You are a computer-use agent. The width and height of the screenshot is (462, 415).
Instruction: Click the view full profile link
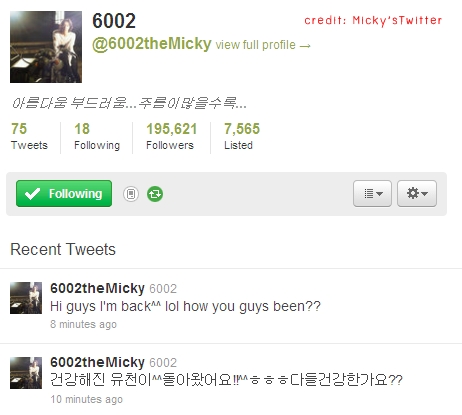[x=263, y=45]
